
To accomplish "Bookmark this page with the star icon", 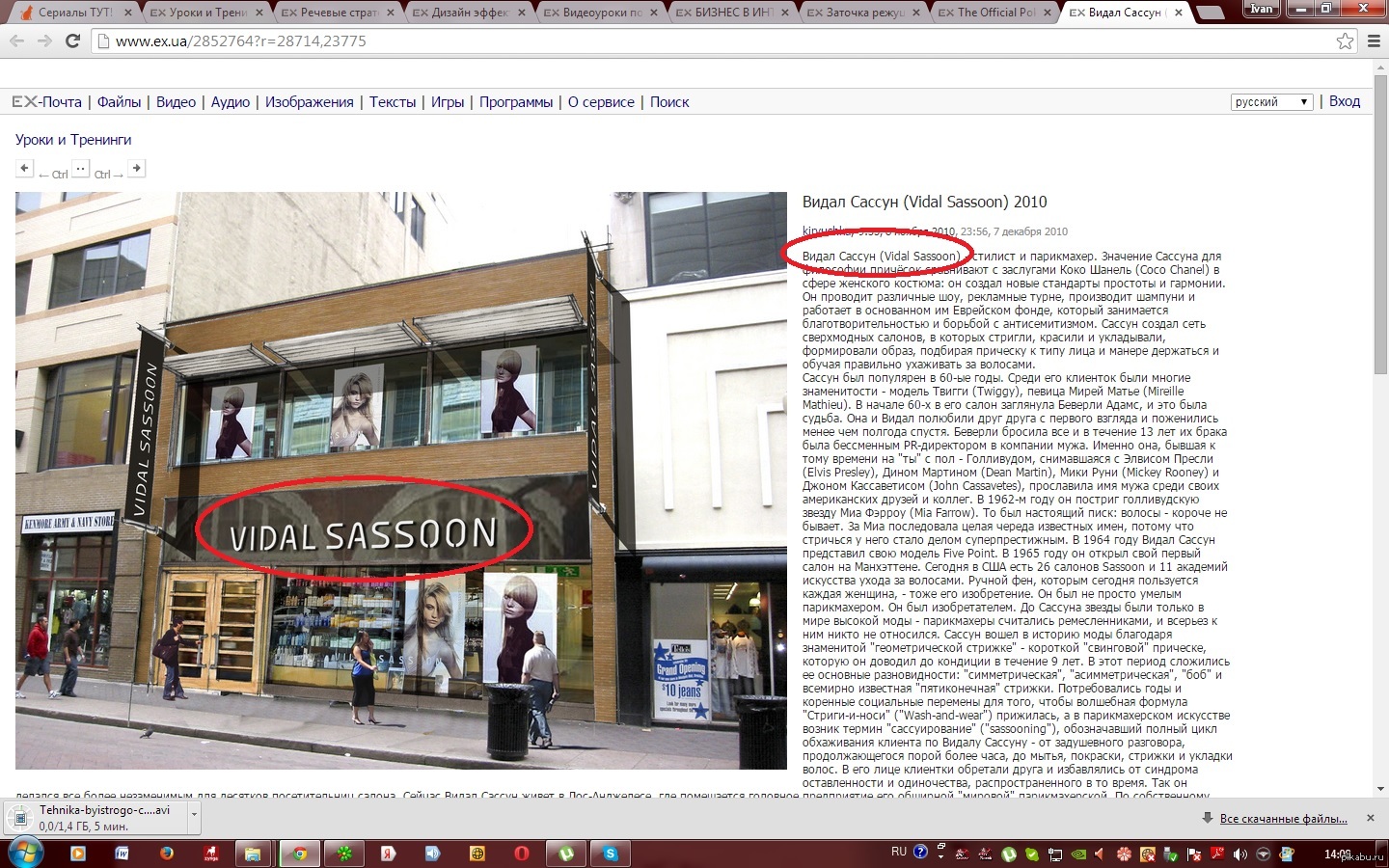I will click(1345, 41).
